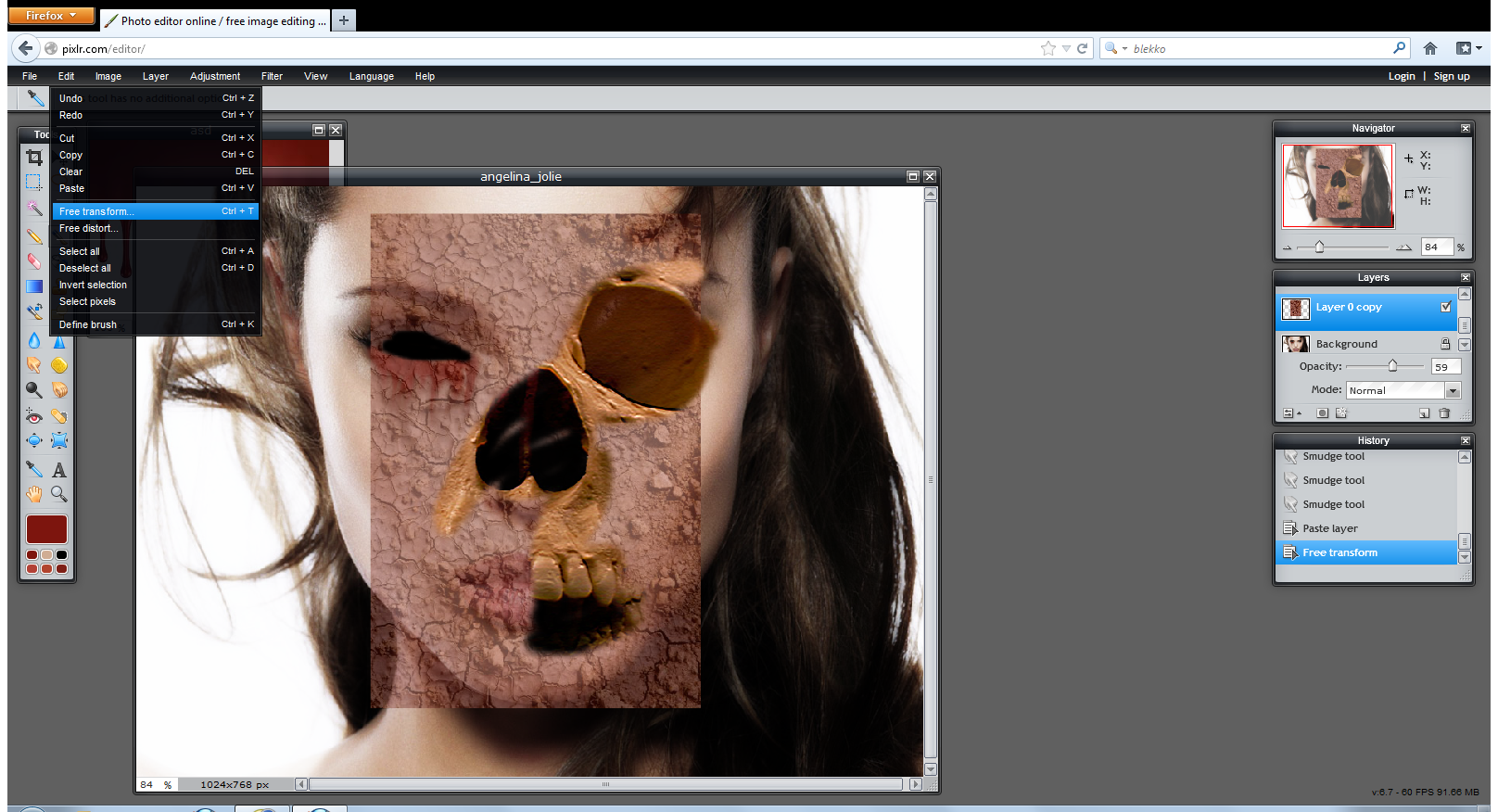Click the Opacity value field

[x=1445, y=367]
